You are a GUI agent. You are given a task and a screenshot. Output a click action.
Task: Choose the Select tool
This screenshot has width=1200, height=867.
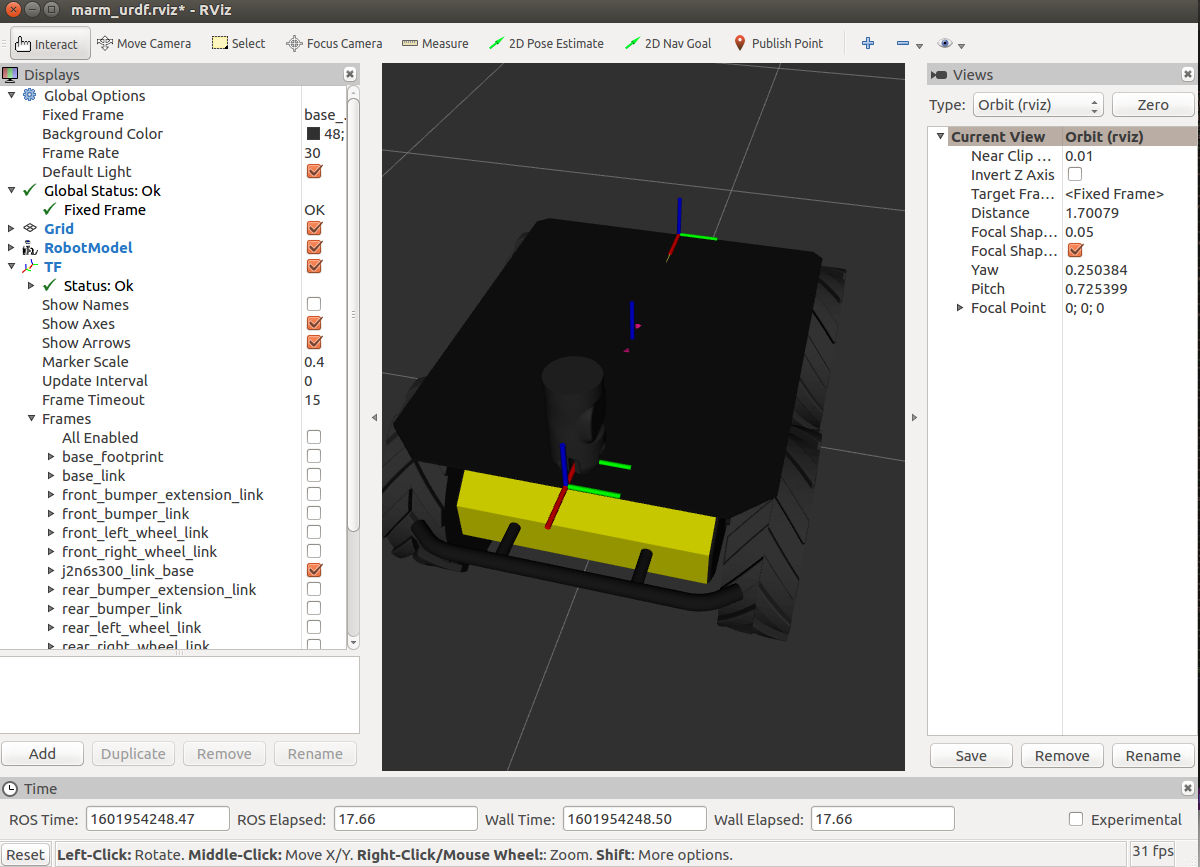coord(238,44)
